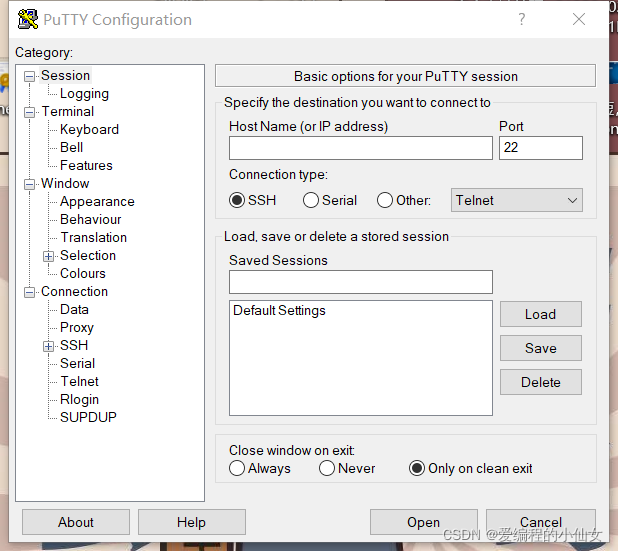The height and width of the screenshot is (551, 618).
Task: Collapse the Session tree node
Action: click(29, 76)
